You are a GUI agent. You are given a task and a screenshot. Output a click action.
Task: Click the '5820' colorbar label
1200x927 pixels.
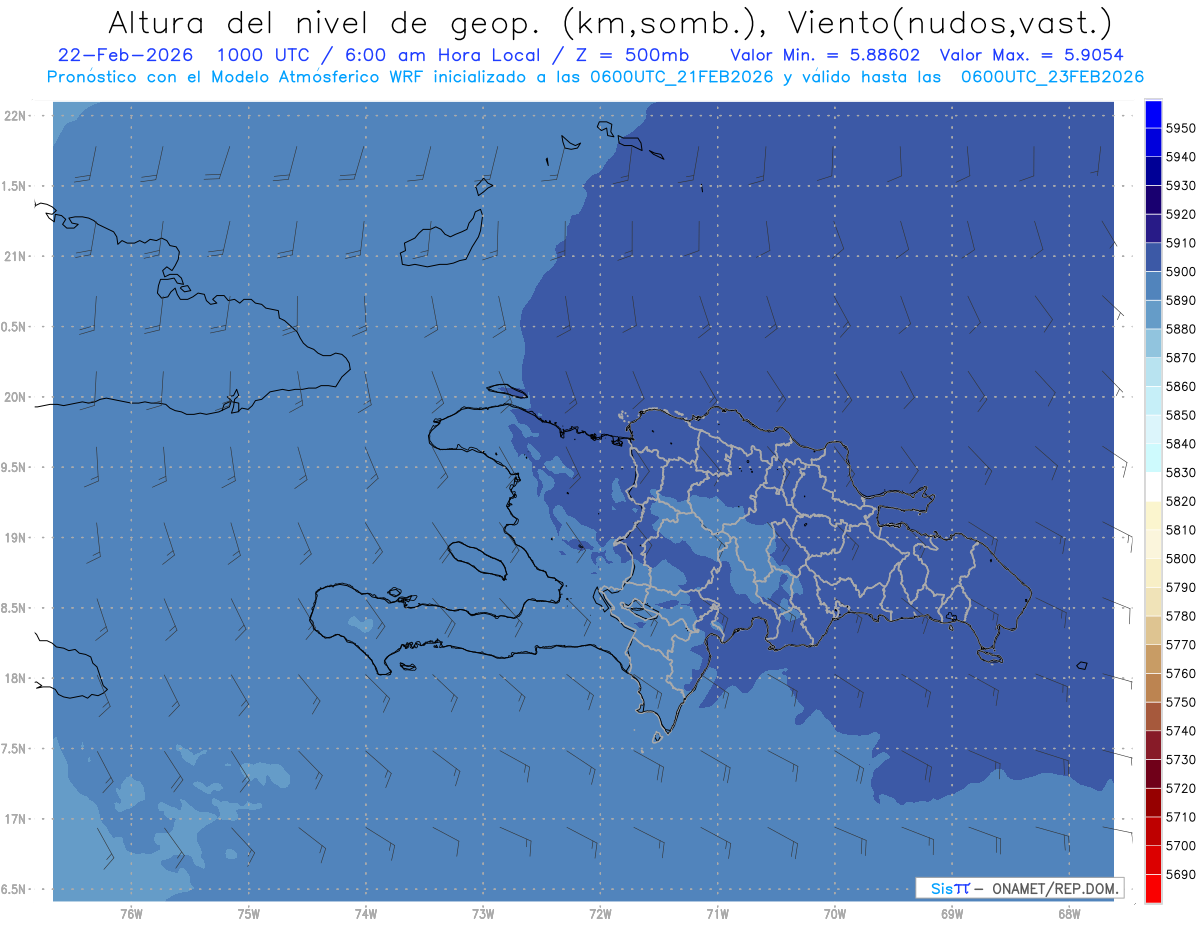click(x=1180, y=501)
